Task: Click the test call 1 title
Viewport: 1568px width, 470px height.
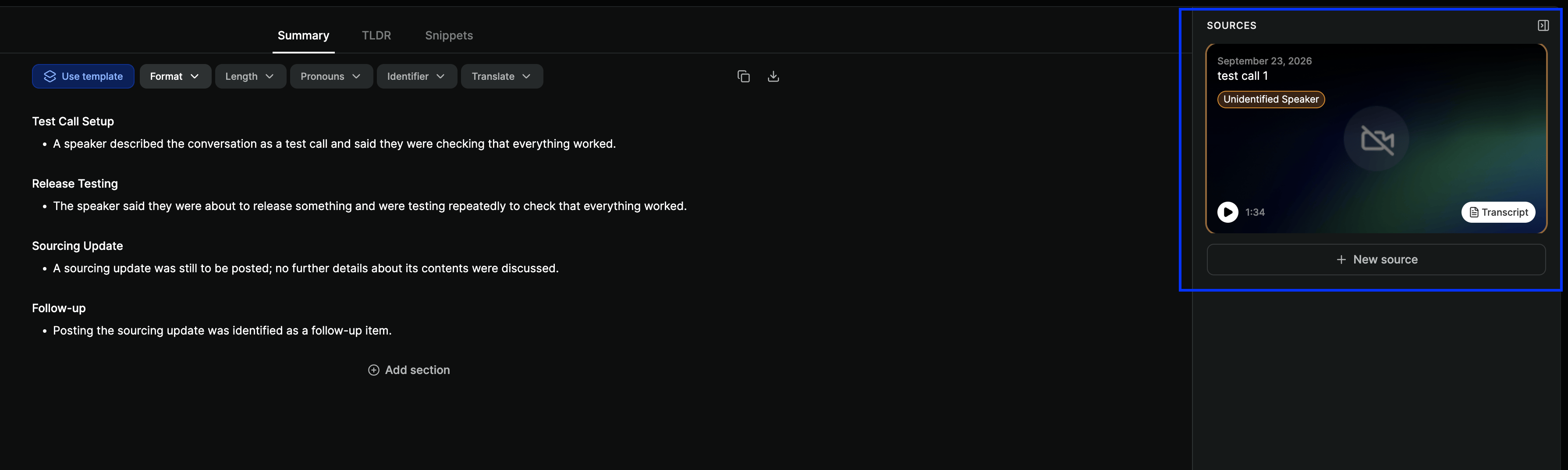Action: (1242, 76)
